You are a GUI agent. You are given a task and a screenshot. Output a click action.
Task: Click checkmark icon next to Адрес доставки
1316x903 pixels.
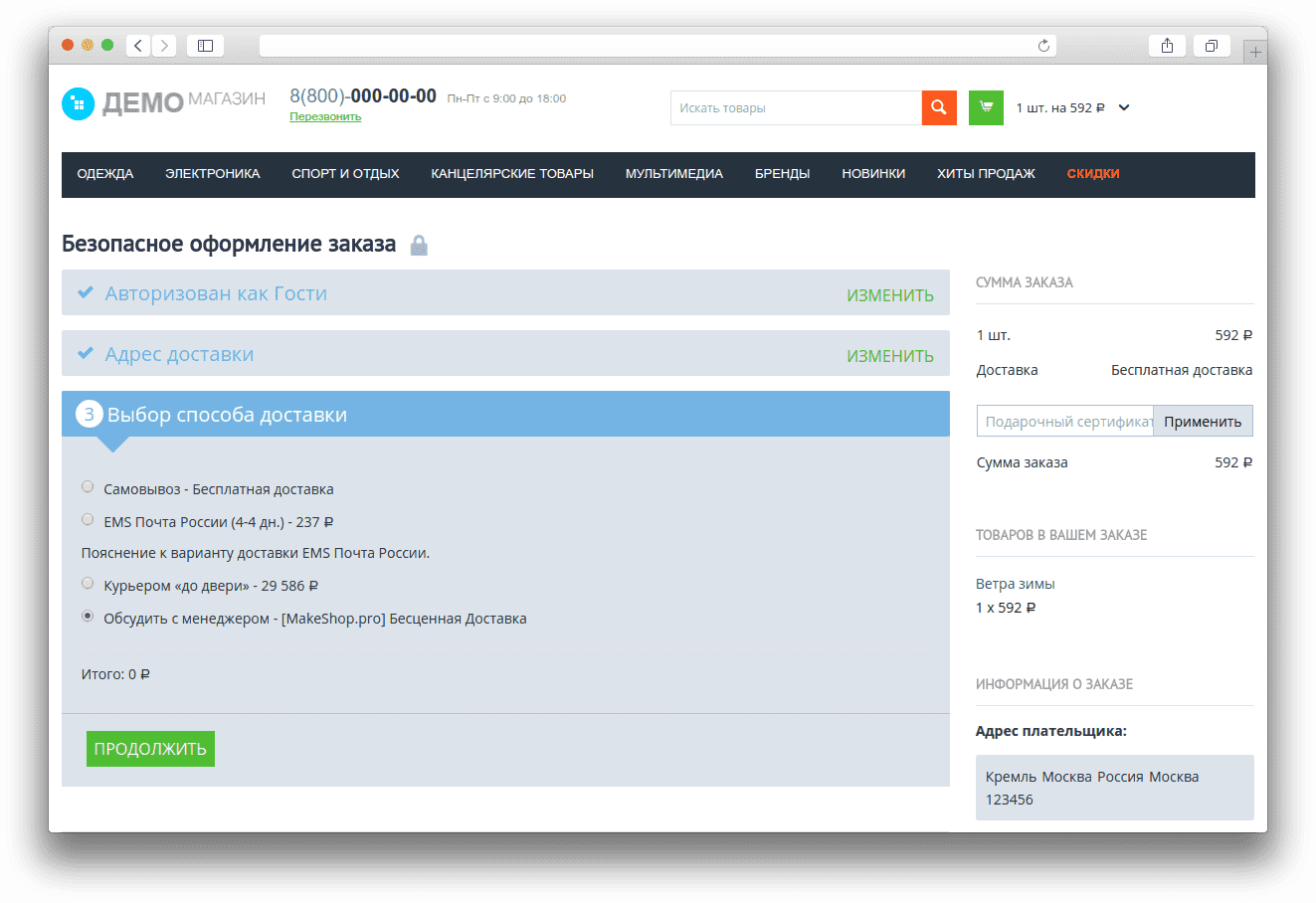[86, 353]
